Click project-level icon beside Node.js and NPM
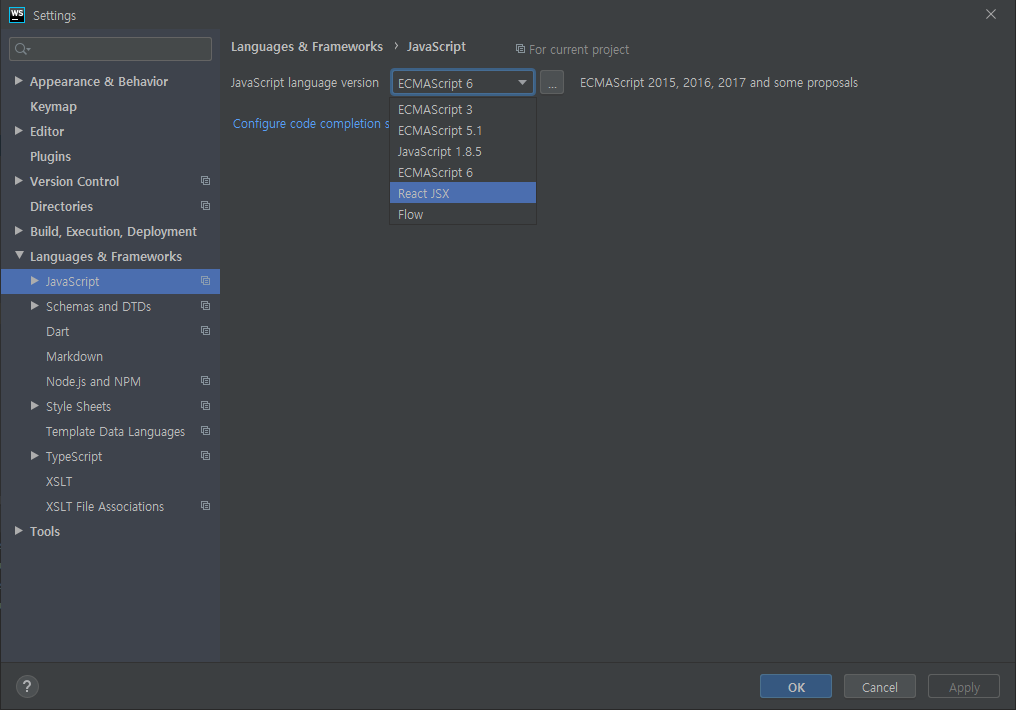This screenshot has width=1016, height=710. click(x=205, y=381)
